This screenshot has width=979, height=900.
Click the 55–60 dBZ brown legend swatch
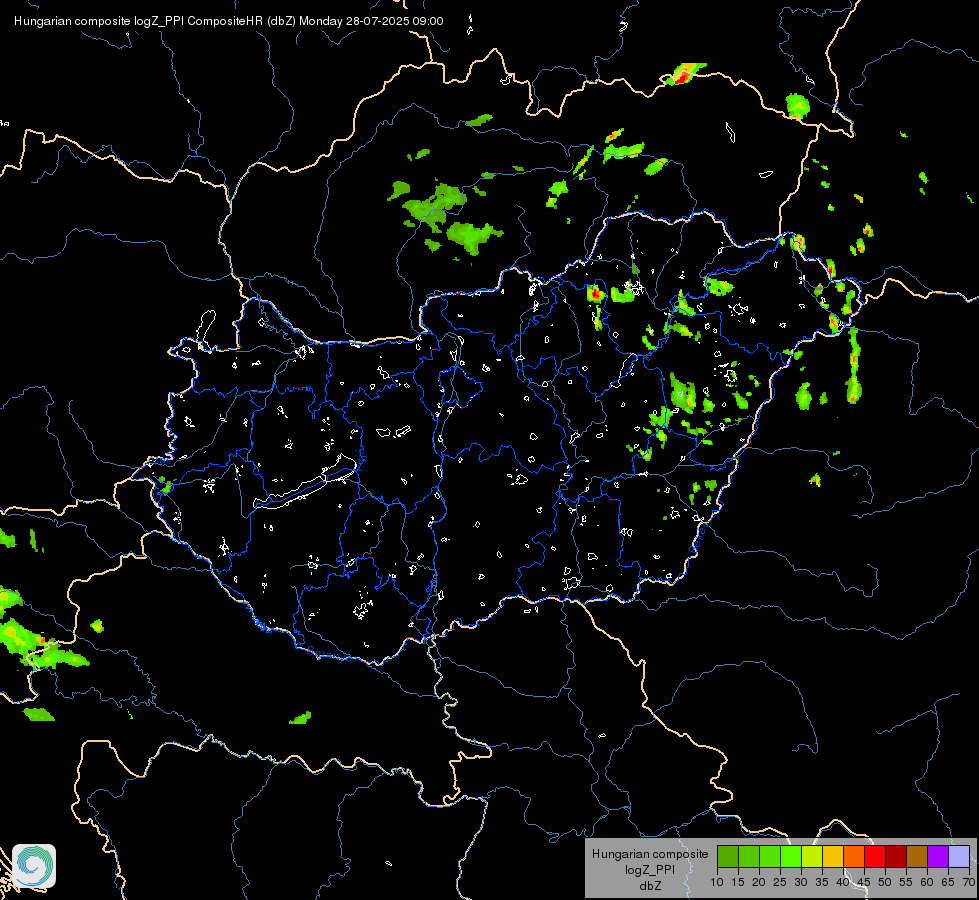tap(917, 856)
